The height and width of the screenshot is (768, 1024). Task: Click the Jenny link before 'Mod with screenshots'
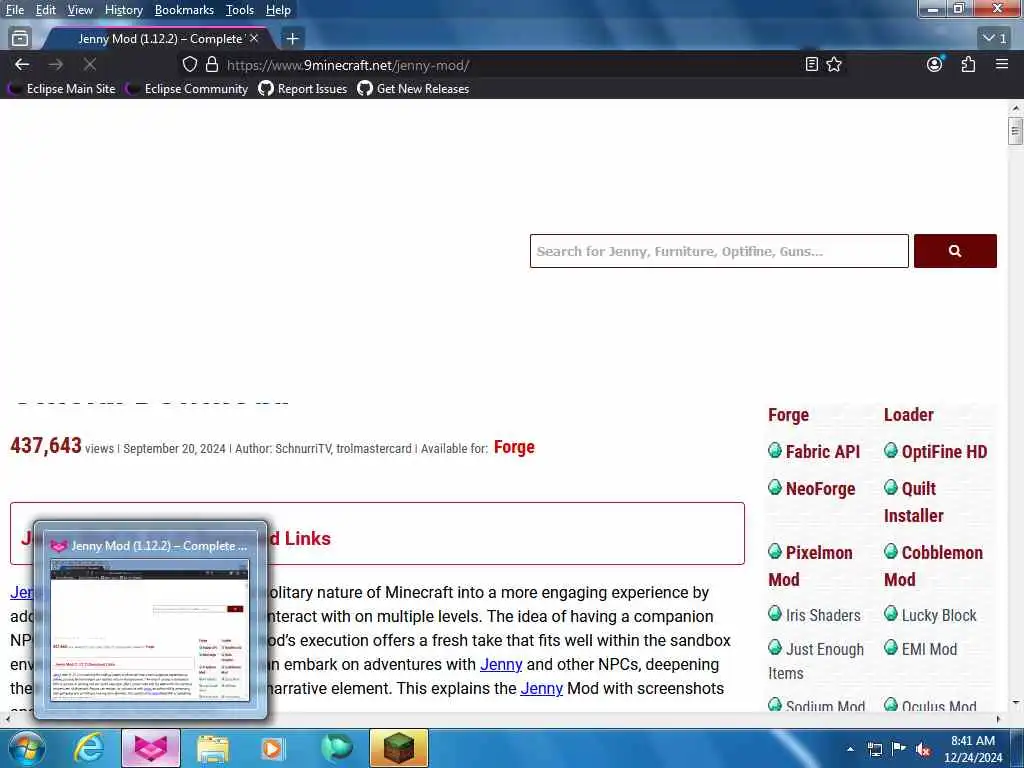[541, 688]
